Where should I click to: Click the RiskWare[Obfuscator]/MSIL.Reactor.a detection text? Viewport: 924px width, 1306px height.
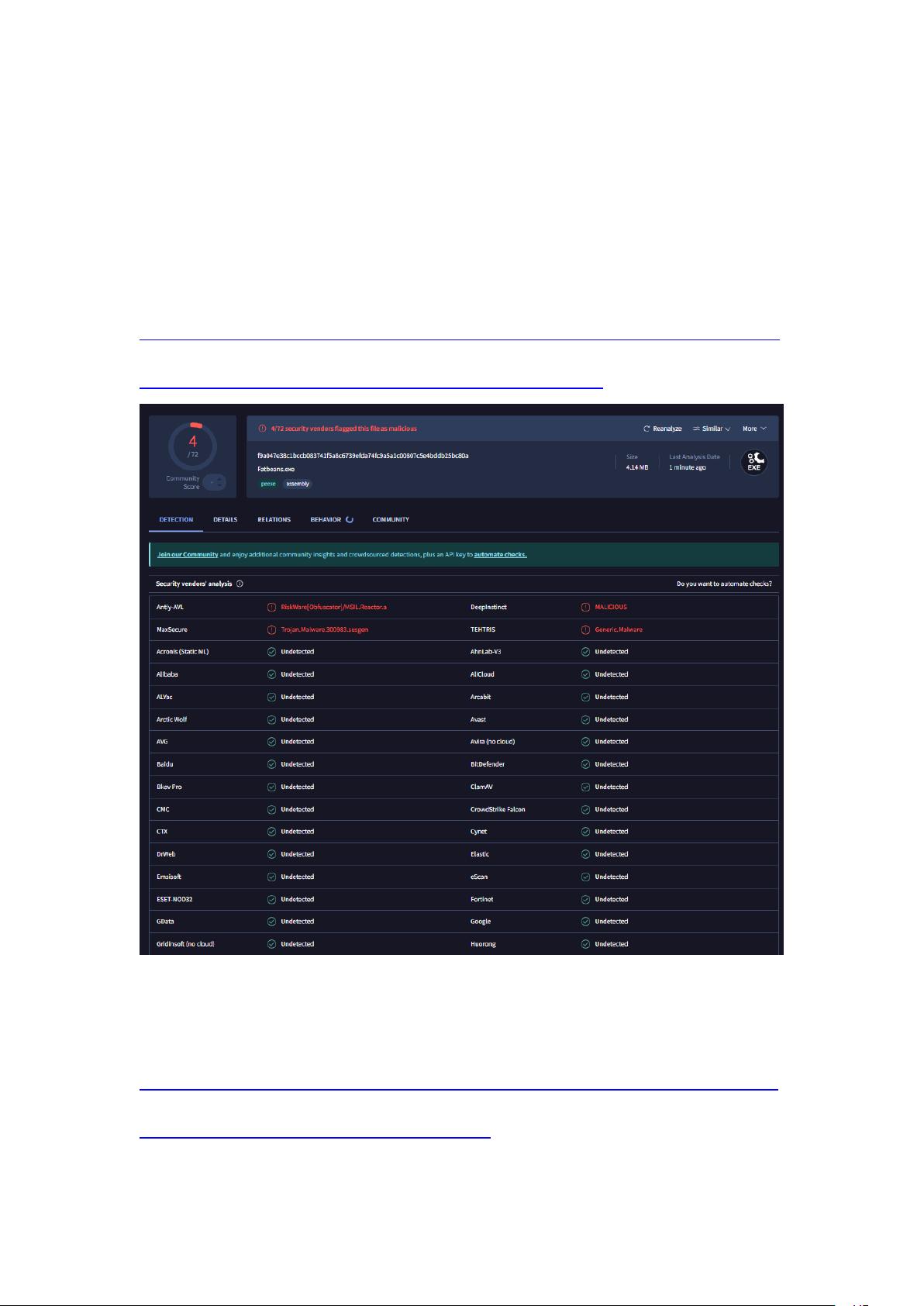tap(333, 607)
